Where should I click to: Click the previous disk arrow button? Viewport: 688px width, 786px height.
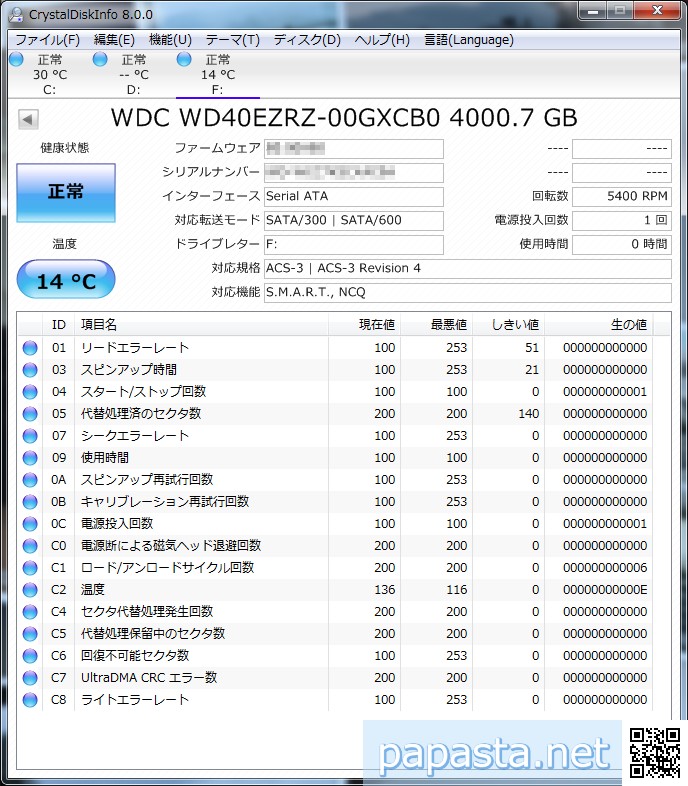click(x=28, y=120)
